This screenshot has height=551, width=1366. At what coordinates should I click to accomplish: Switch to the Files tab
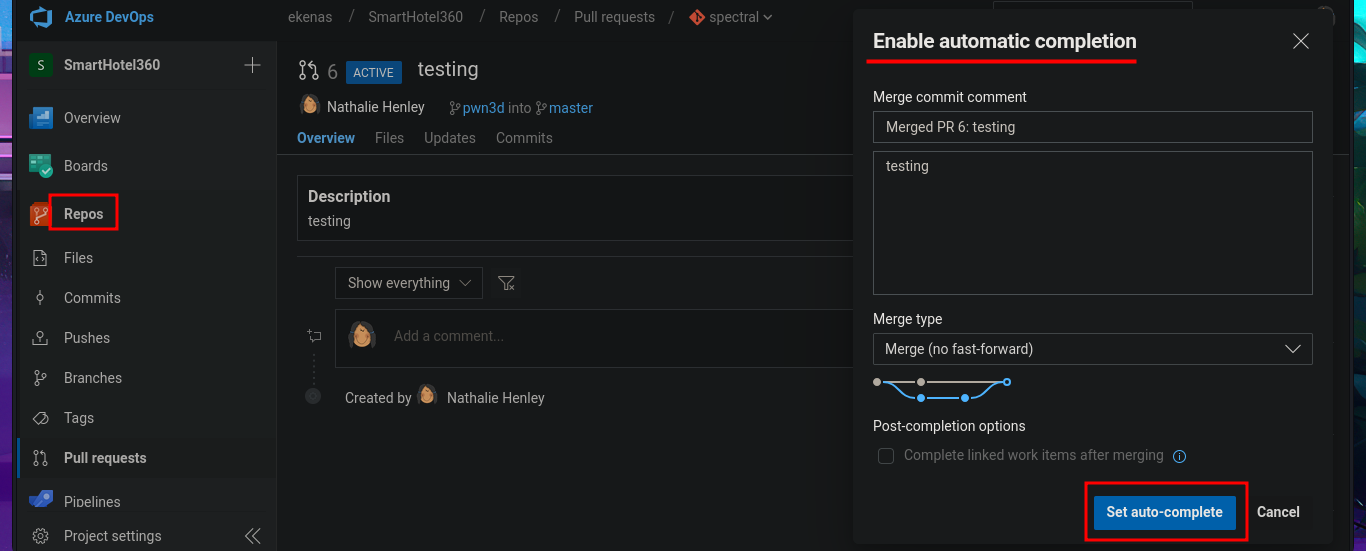tap(389, 138)
